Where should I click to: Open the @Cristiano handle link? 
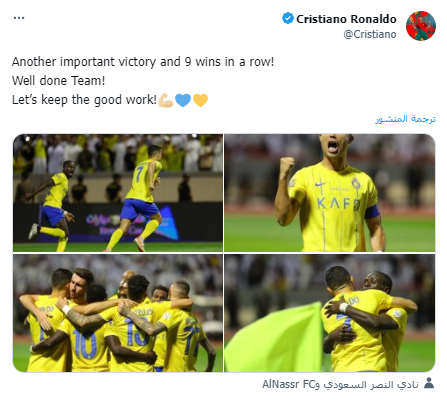(x=370, y=34)
